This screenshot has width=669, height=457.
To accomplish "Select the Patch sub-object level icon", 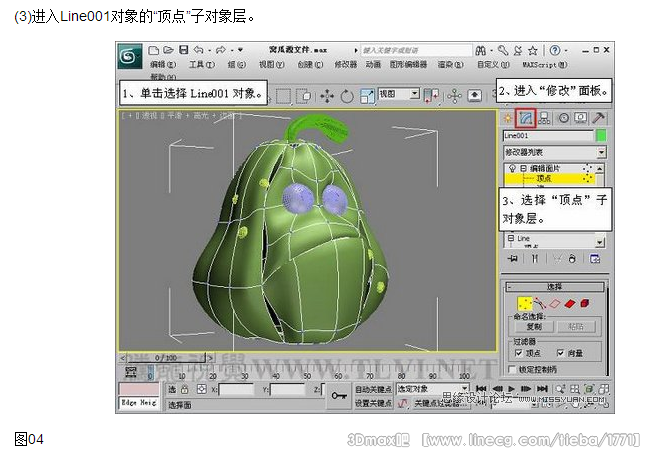I will click(570, 303).
